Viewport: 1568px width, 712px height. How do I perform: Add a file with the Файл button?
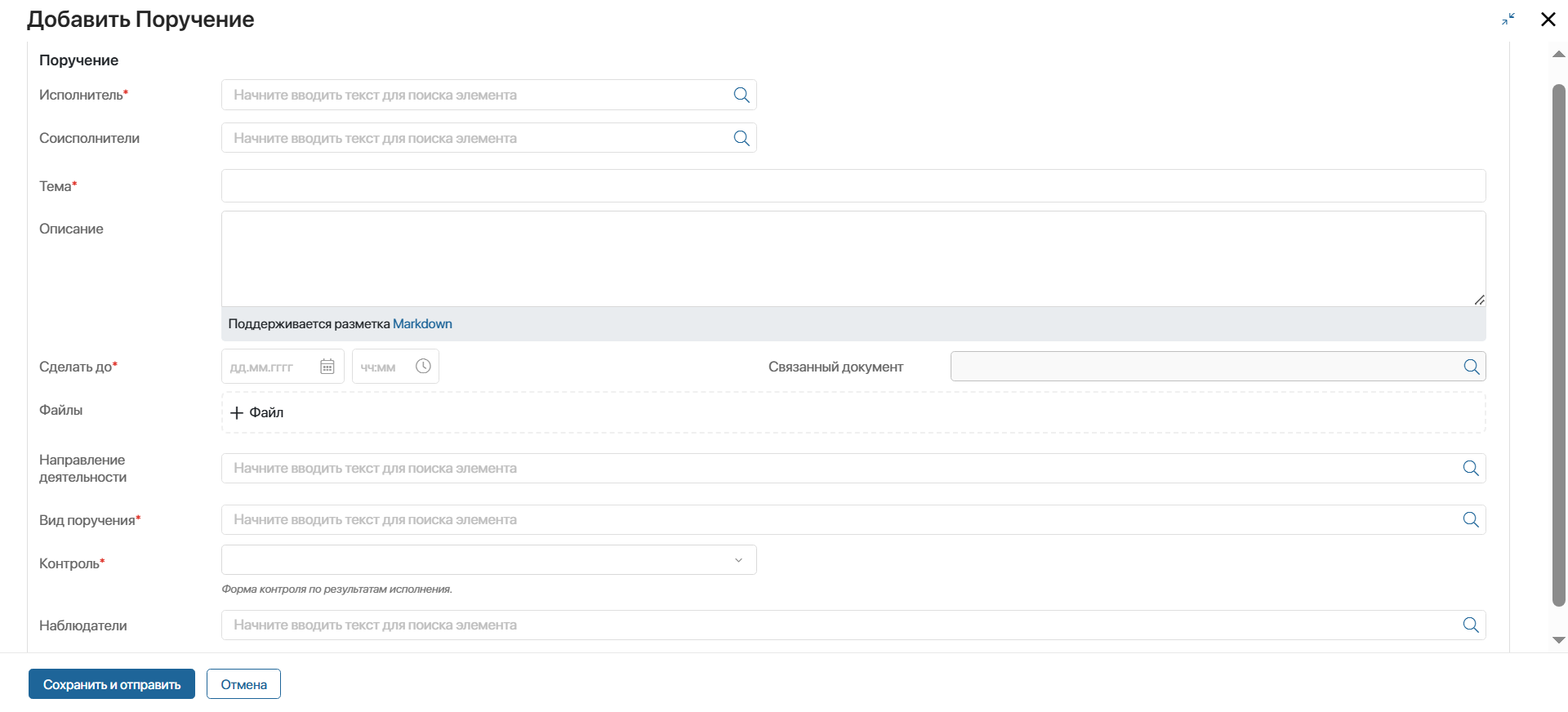pos(257,412)
